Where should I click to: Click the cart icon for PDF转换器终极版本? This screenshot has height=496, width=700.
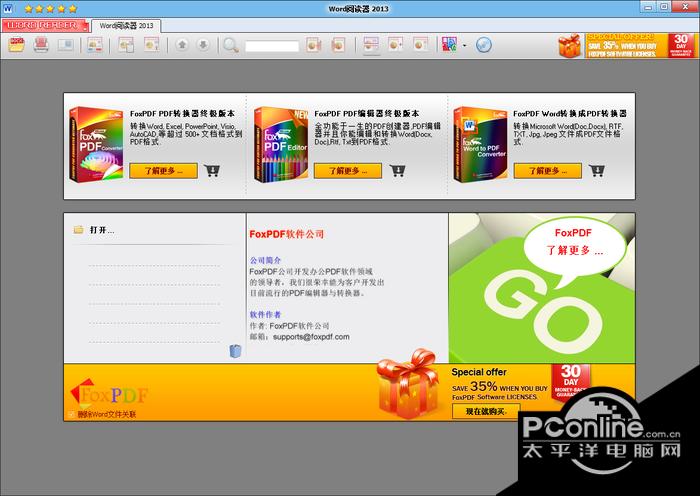click(212, 171)
